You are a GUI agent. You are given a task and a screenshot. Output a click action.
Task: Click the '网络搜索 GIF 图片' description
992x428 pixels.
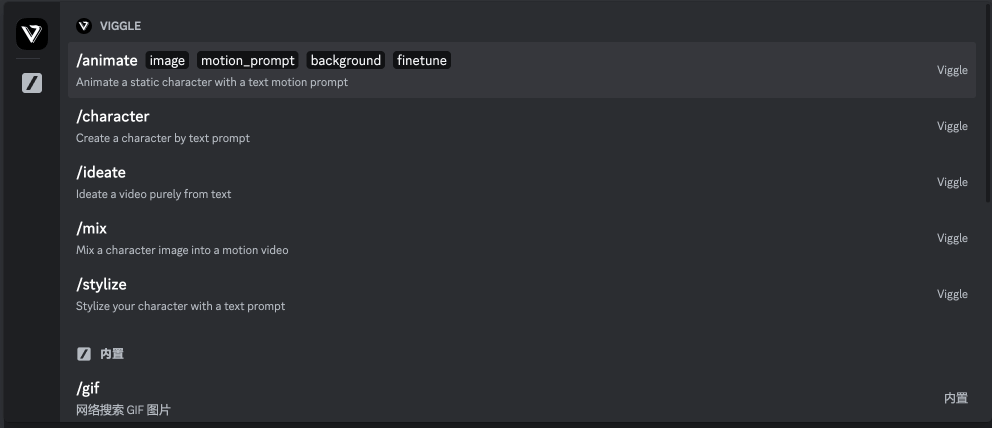tap(123, 410)
